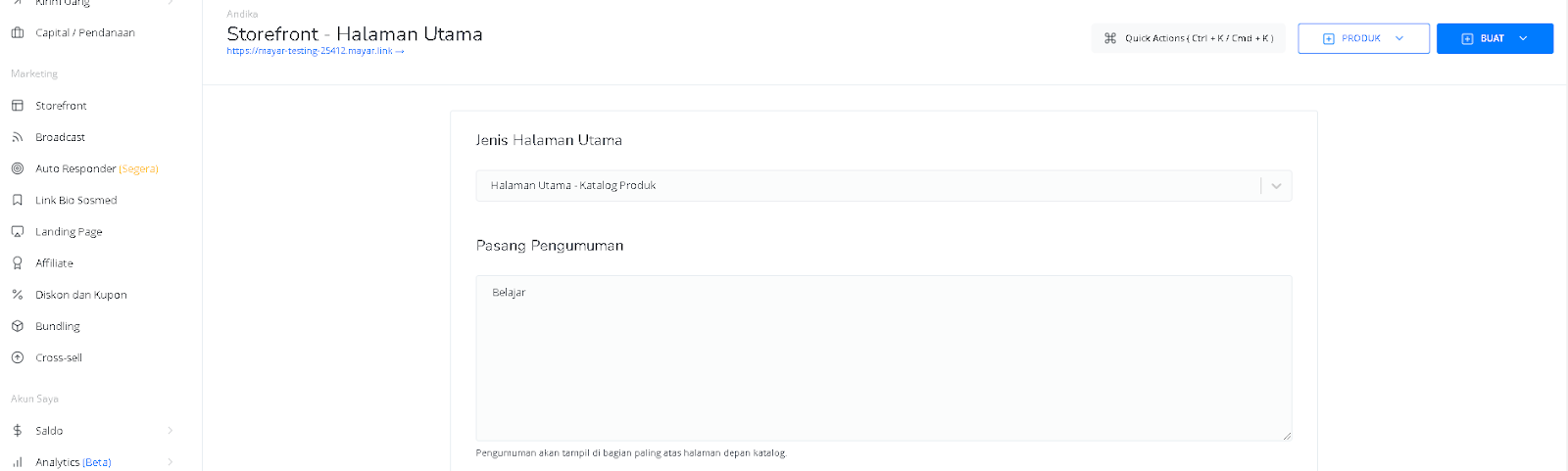Click the Auto Responder target icon

pos(17,168)
